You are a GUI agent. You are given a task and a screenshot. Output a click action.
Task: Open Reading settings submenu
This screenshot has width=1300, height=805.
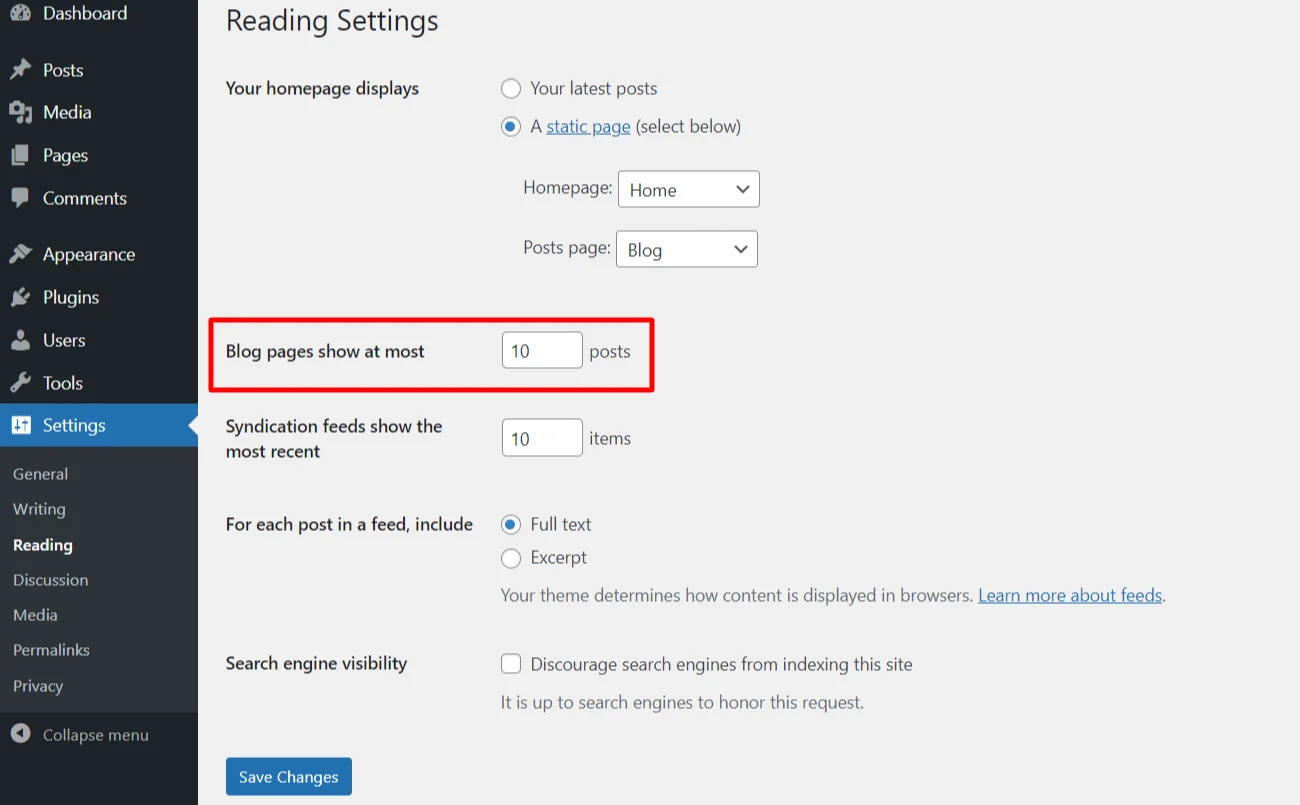tap(43, 545)
